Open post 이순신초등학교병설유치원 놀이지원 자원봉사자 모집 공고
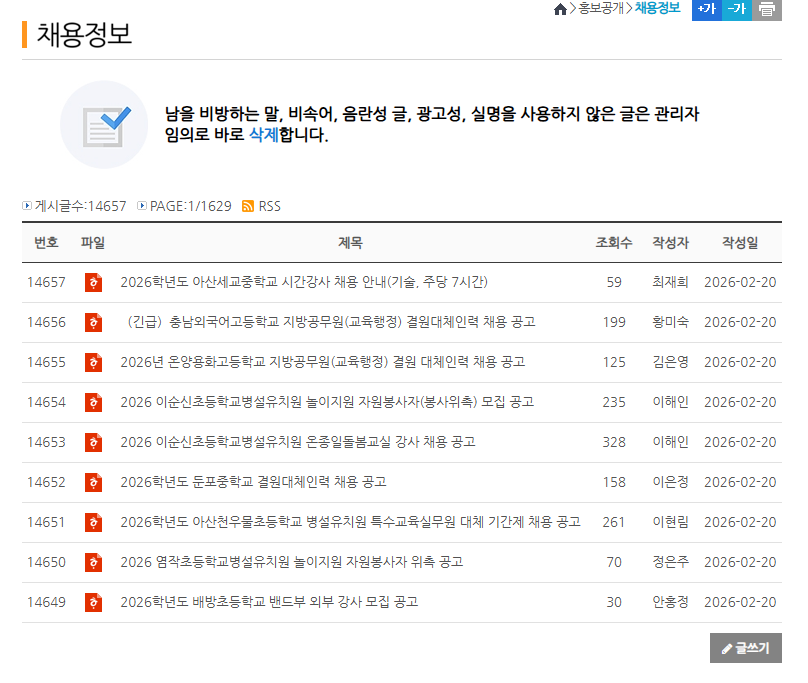The height and width of the screenshot is (683, 808). 327,402
